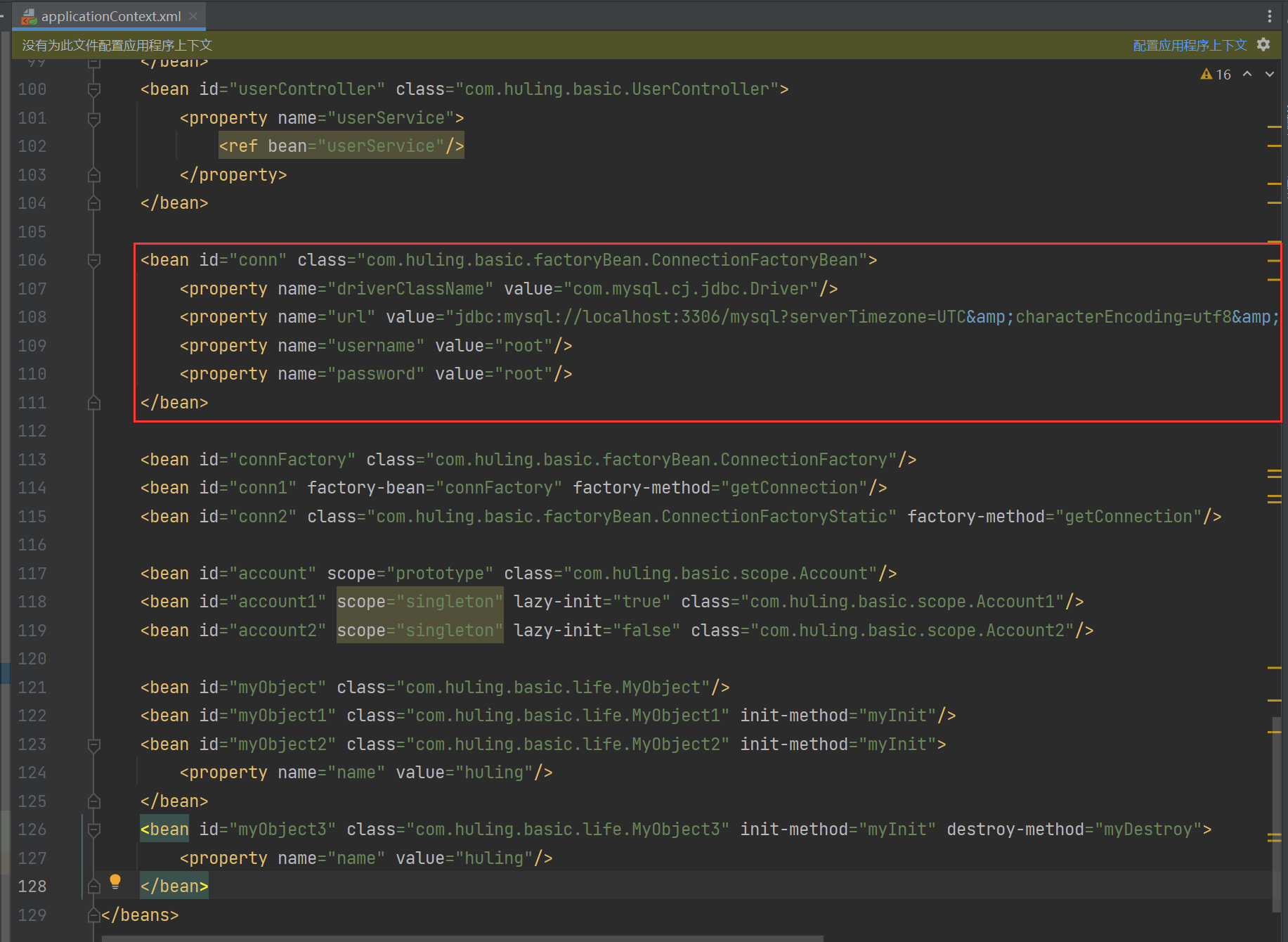Screen dimensions: 1288x942
Task: Collapse the myObject3 bean fold at line 126
Action: point(93,830)
